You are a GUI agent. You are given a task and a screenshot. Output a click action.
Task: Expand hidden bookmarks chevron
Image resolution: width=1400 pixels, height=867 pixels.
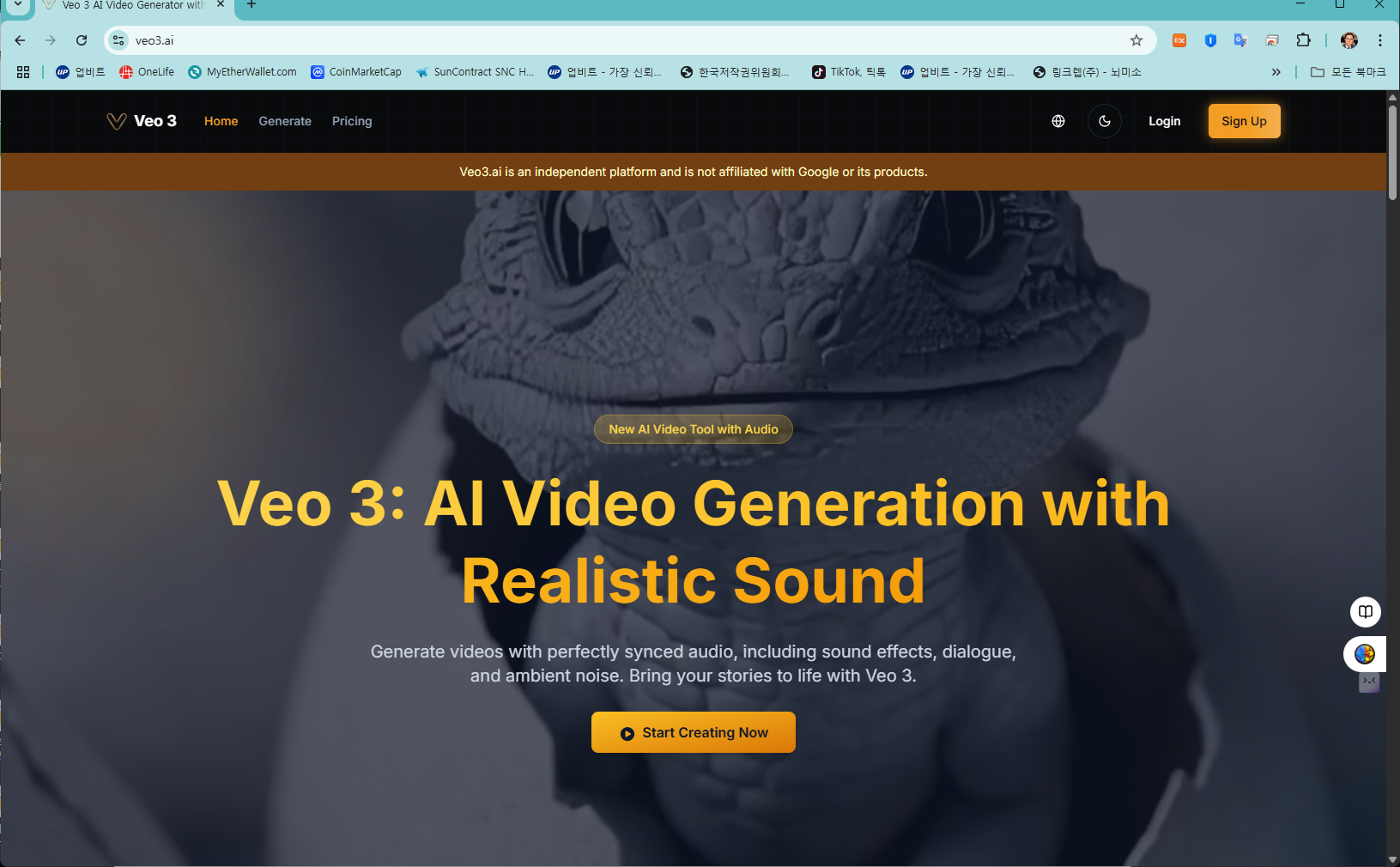click(x=1276, y=72)
